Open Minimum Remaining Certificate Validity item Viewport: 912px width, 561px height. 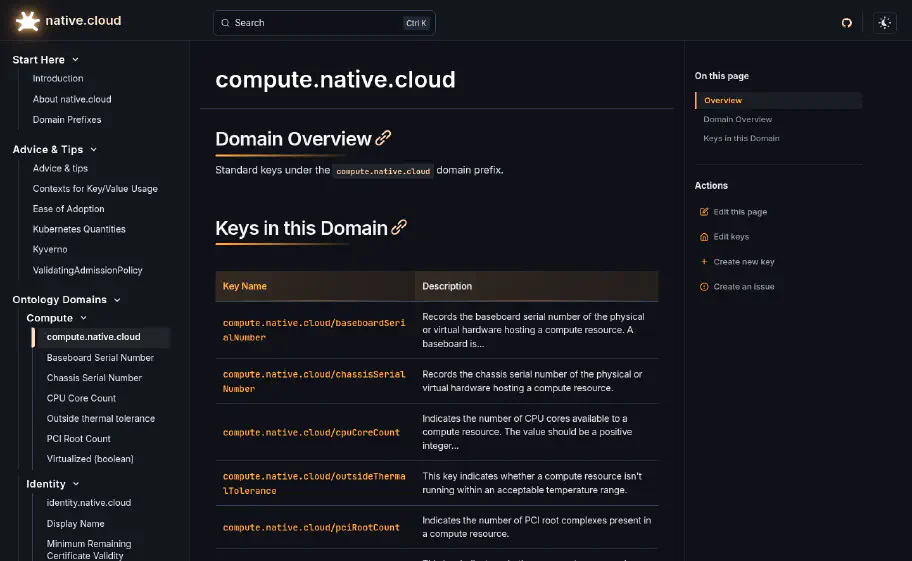point(88,550)
